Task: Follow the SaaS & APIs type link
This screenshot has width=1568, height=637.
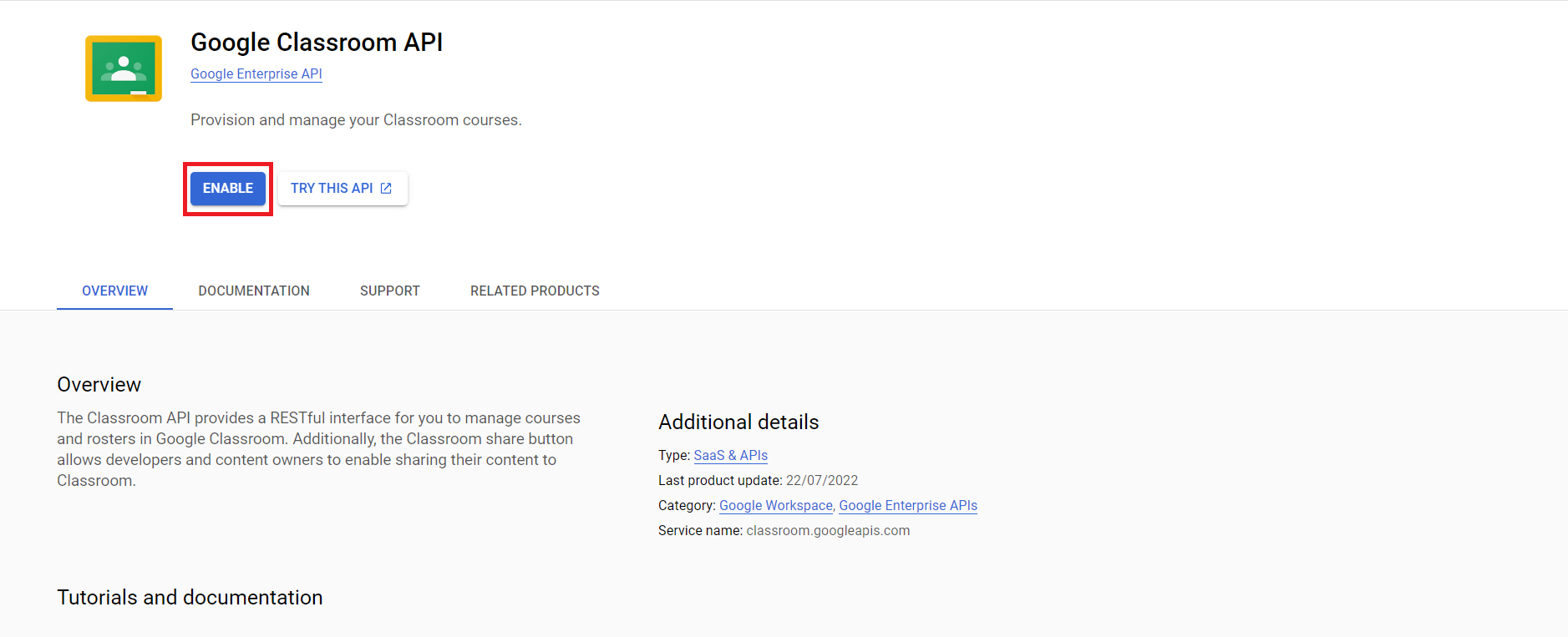Action: pos(731,455)
